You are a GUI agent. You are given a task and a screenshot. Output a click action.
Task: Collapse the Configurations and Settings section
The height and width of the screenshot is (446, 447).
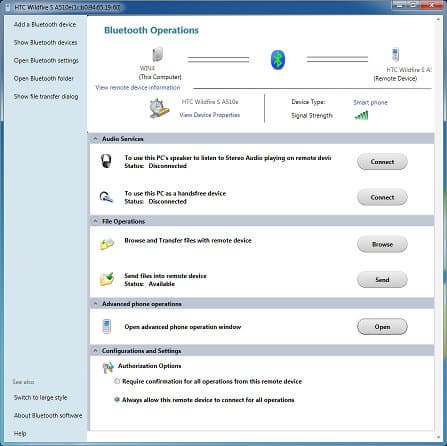point(95,351)
